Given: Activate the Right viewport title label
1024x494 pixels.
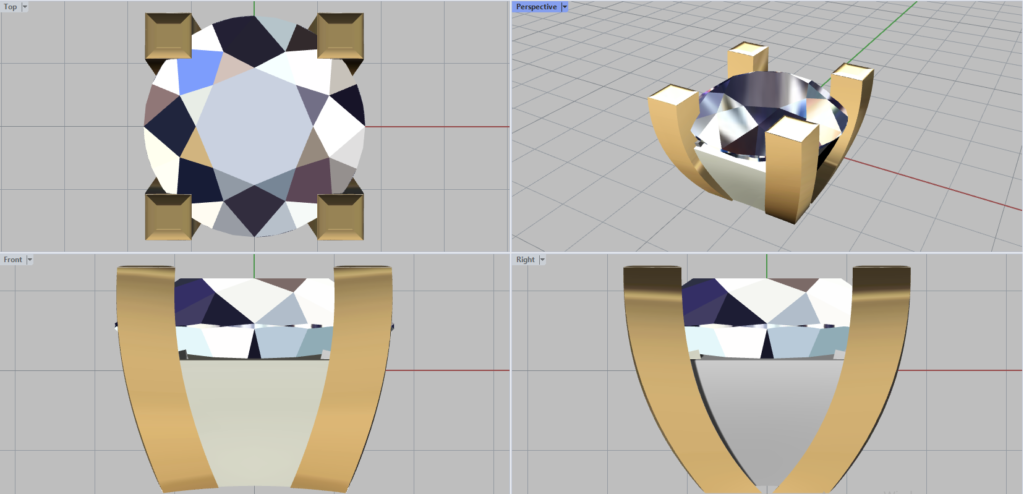Looking at the screenshot, I should 525,259.
